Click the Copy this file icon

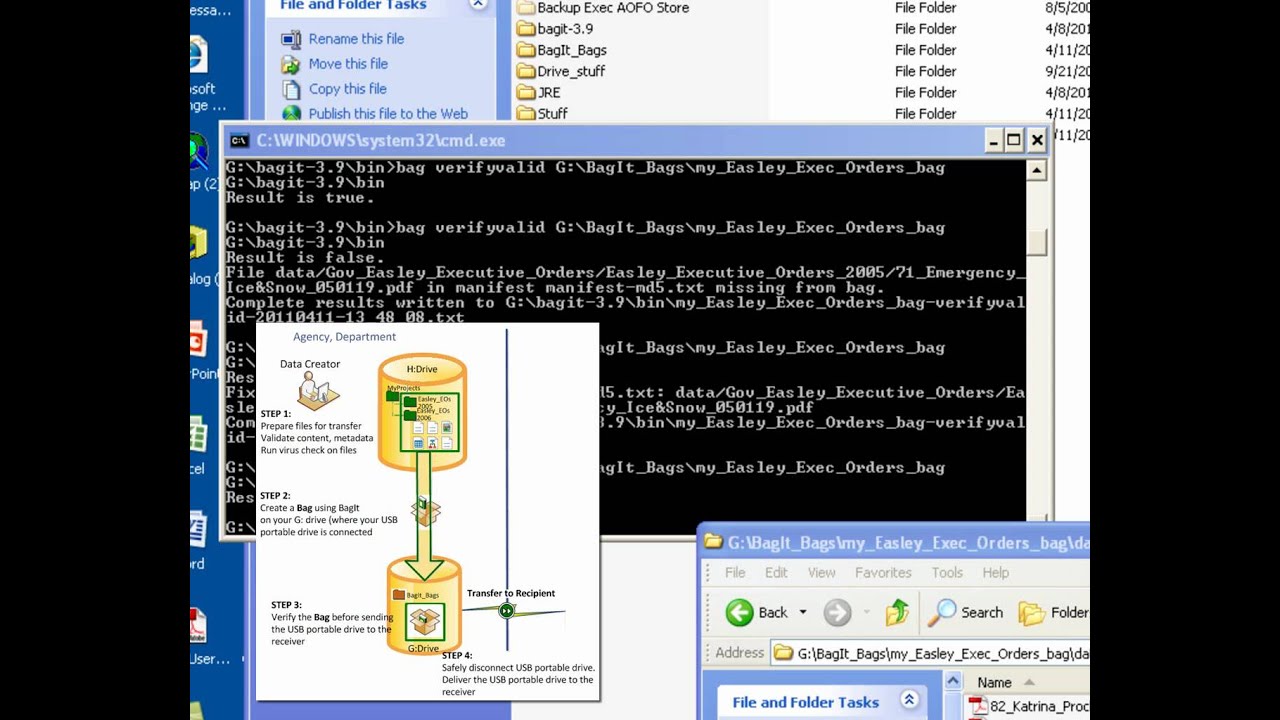pos(291,89)
